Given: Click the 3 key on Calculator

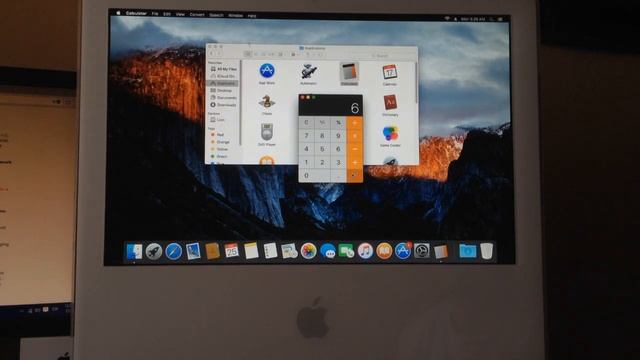Looking at the screenshot, I should coord(338,162).
